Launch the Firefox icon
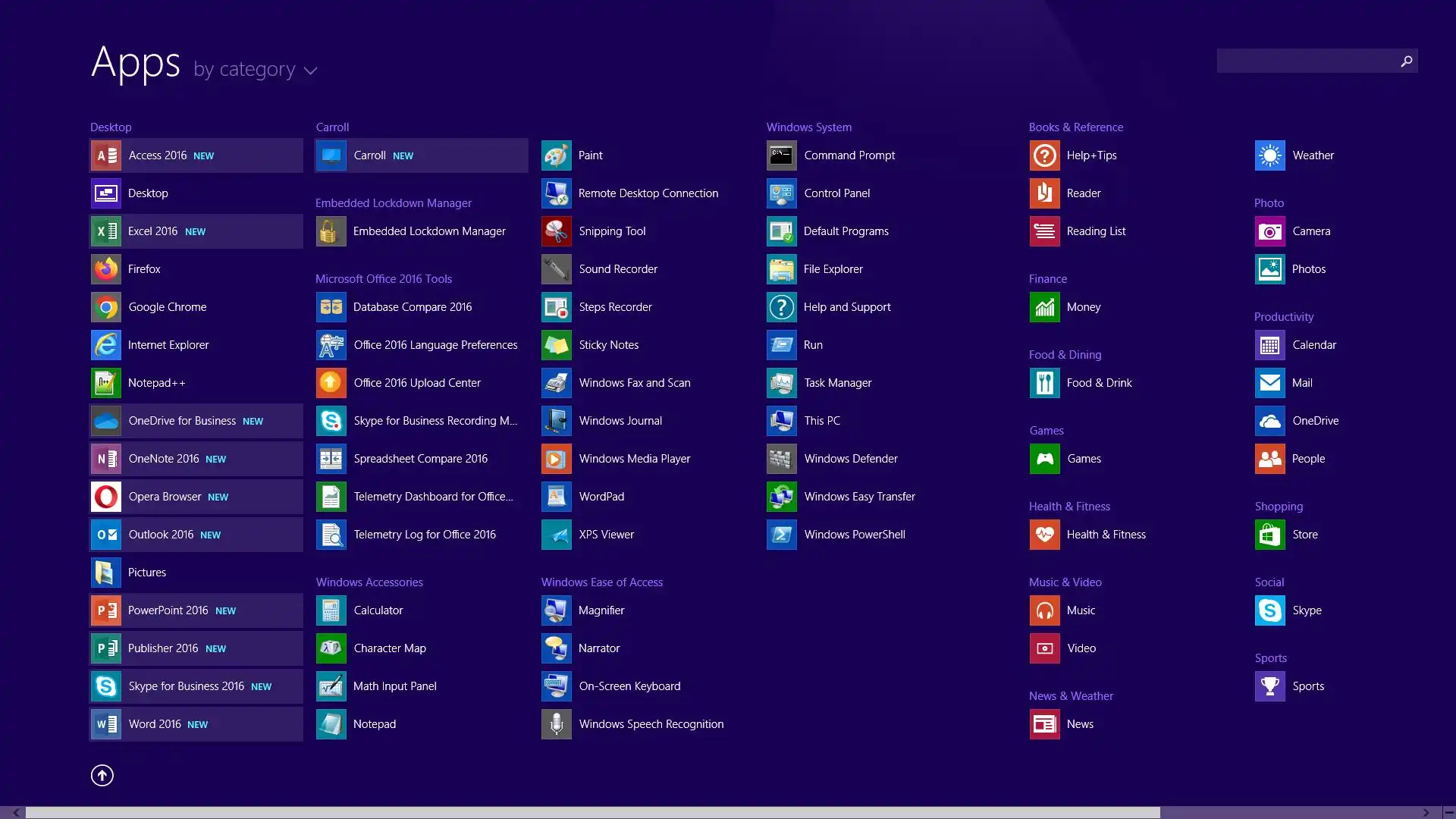The image size is (1456, 819). click(105, 269)
